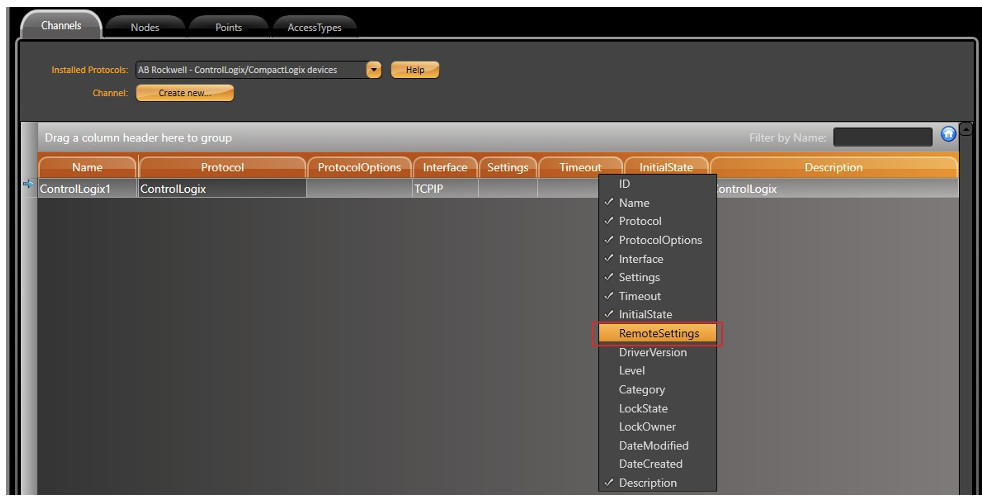Open the Points tab
Screen dimensions: 982x498
(229, 27)
